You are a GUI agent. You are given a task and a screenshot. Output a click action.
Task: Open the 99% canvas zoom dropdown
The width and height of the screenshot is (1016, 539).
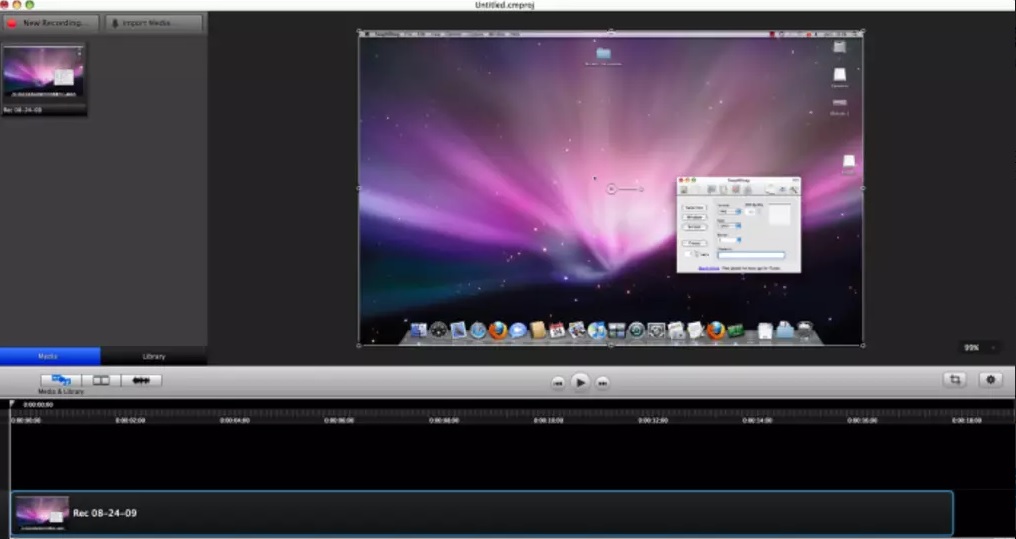[x=980, y=348]
